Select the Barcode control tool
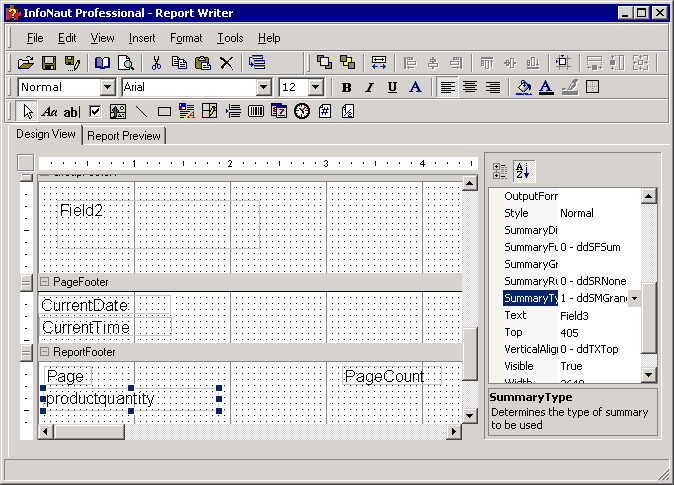Screen dimensions: 674x485 pos(256,111)
